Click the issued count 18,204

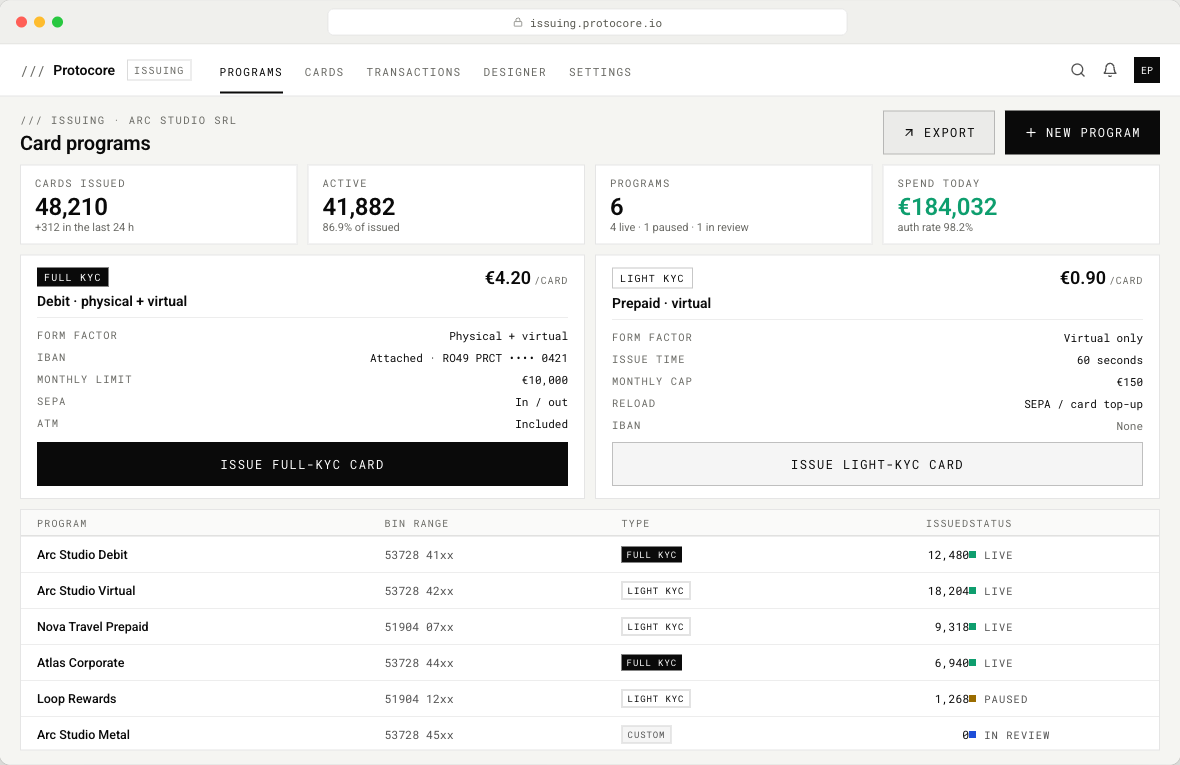click(948, 591)
